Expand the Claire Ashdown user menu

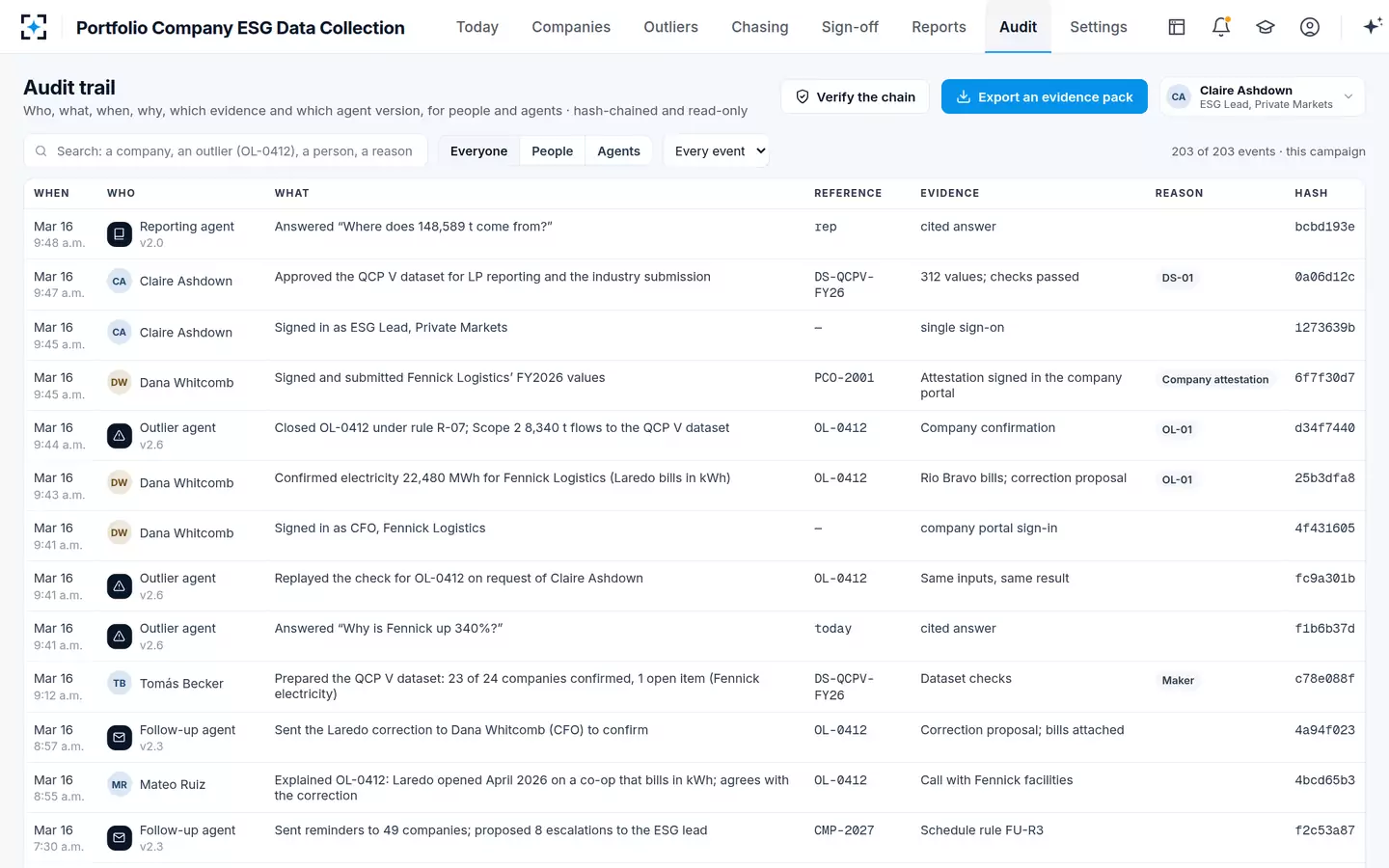click(x=1263, y=96)
